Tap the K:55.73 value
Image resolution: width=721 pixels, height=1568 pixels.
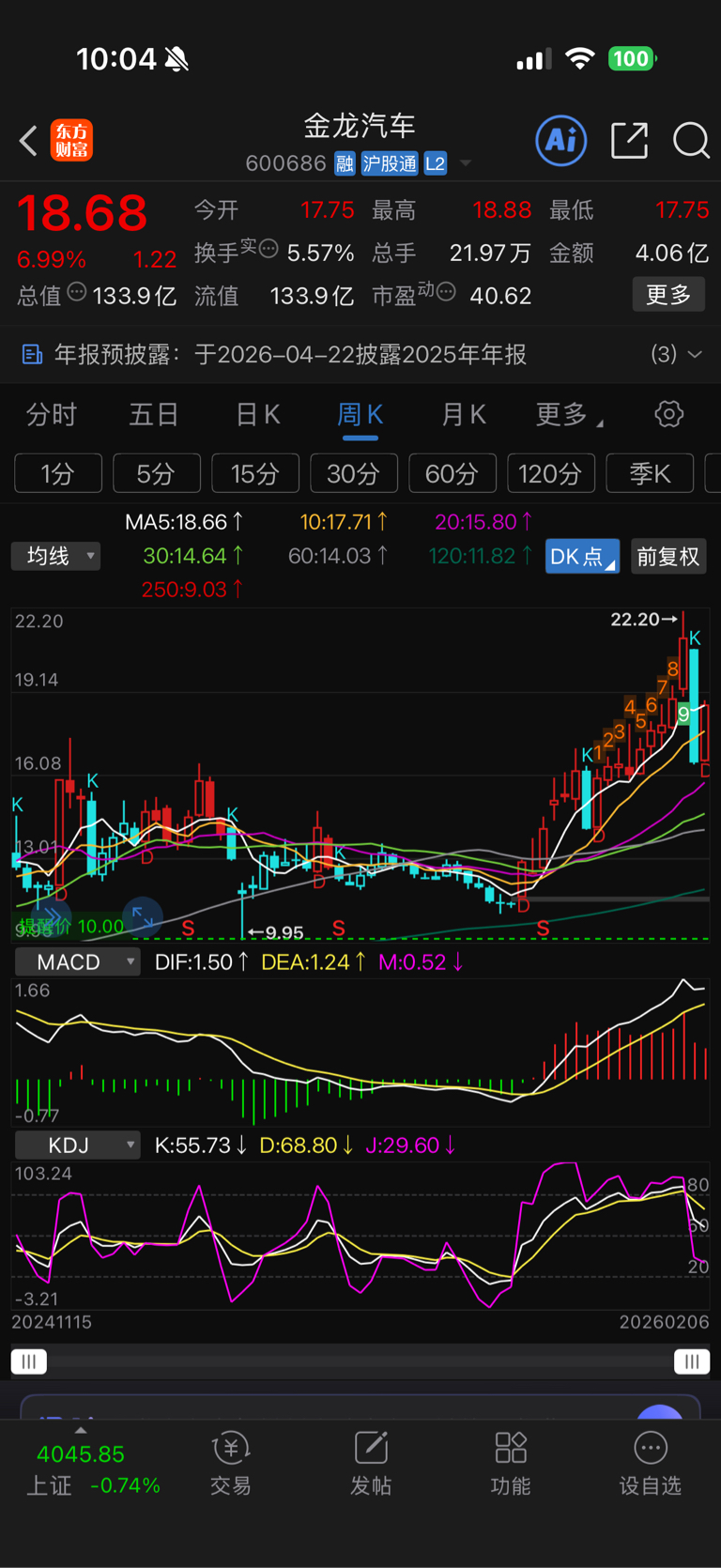pyautogui.click(x=201, y=1145)
